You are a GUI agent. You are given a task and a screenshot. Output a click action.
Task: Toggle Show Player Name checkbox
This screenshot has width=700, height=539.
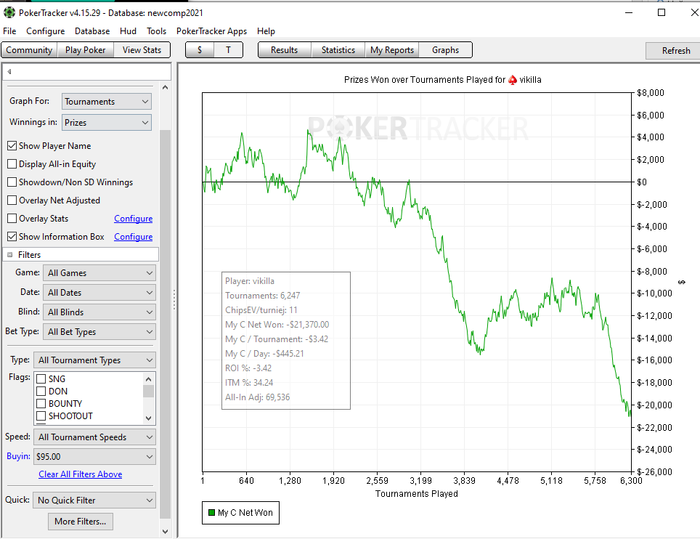(x=12, y=146)
